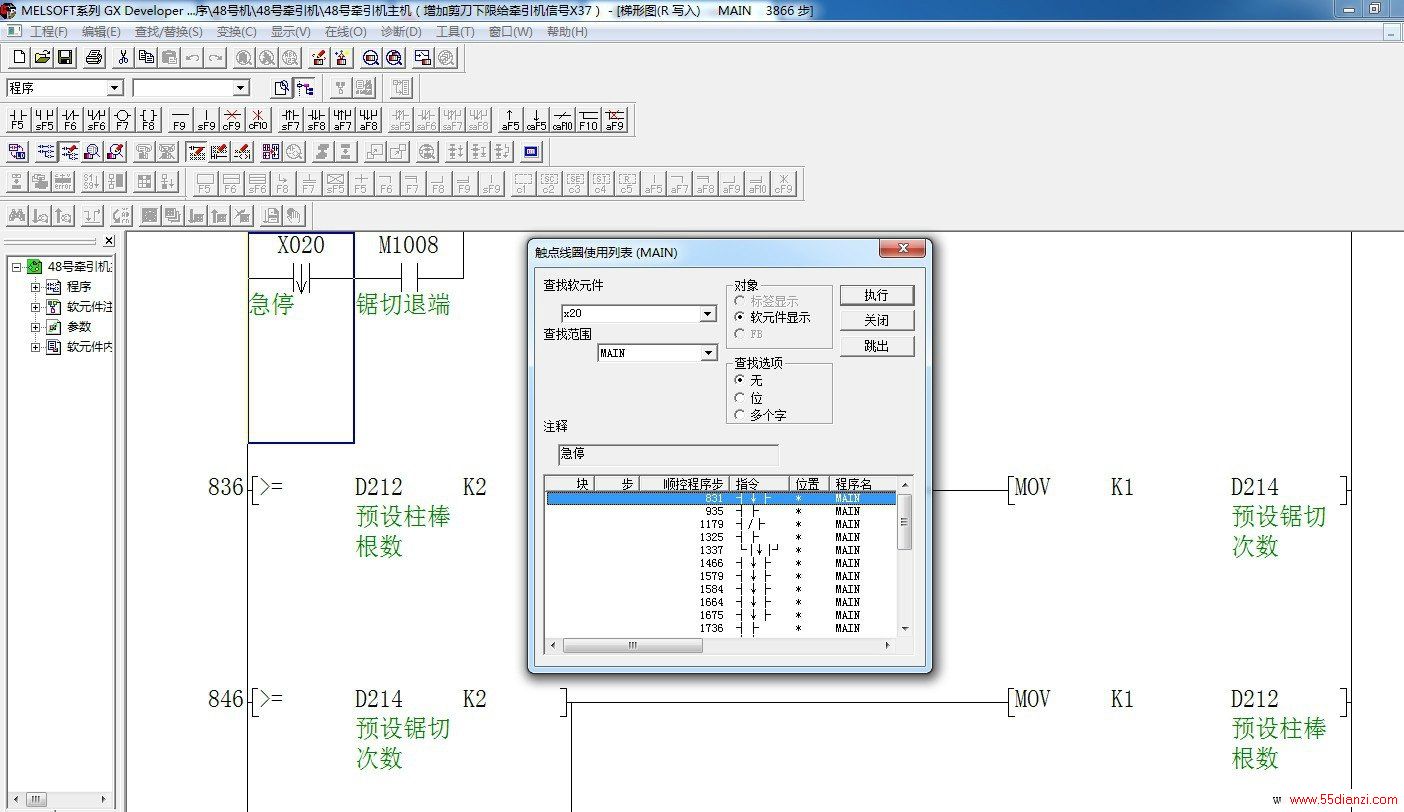Open the 查找范围 MAIN dropdown
Image resolution: width=1404 pixels, height=812 pixels.
point(709,353)
